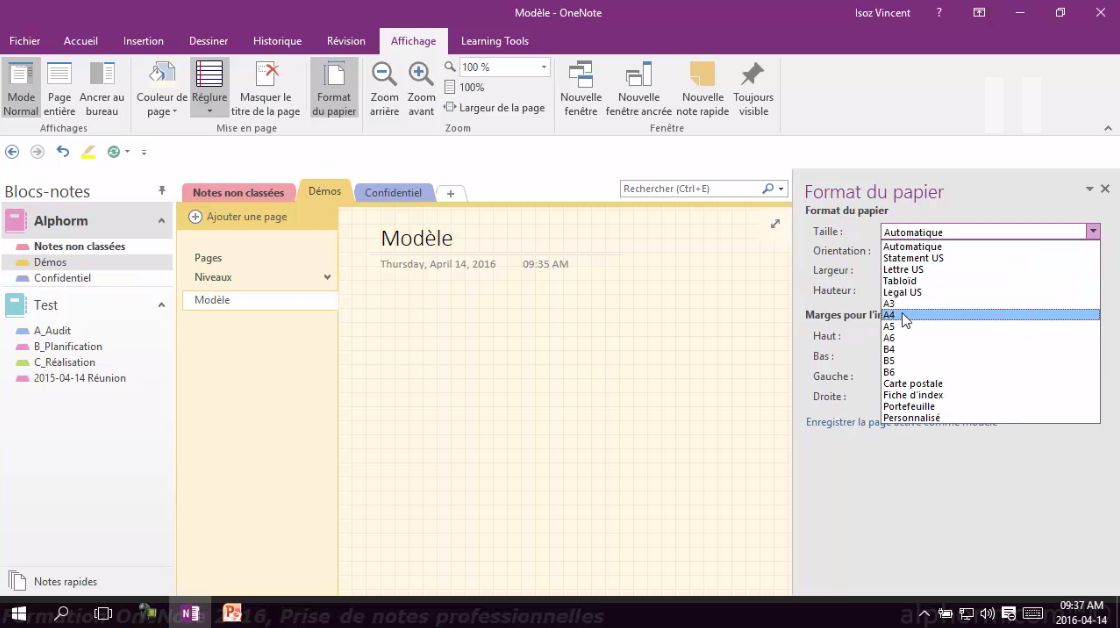Create a Nouvelle note rapide
1120x628 pixels.
coord(702,89)
